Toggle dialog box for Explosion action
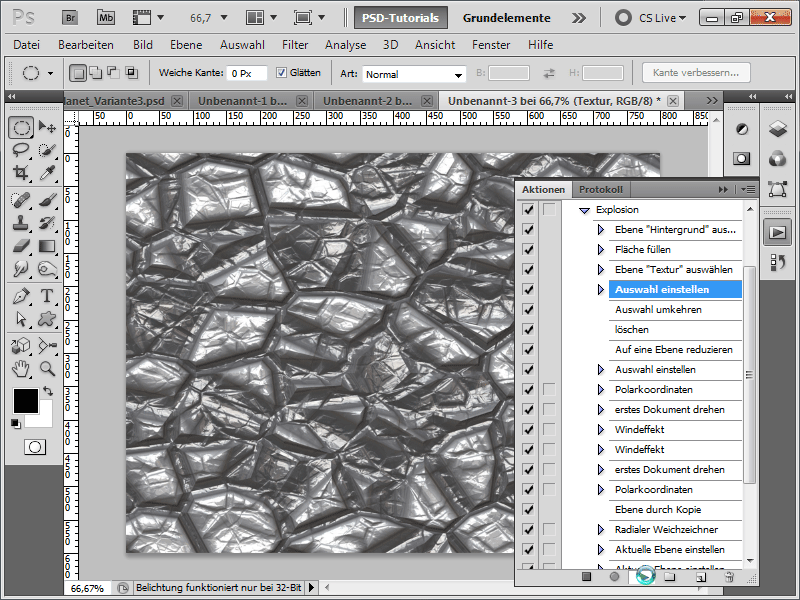This screenshot has width=800, height=600. tap(549, 210)
